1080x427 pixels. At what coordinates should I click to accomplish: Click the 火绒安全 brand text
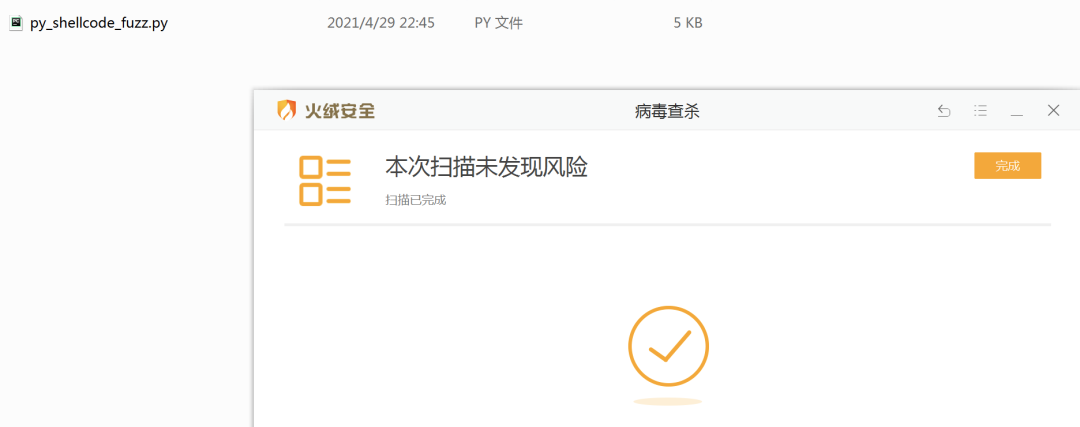pyautogui.click(x=340, y=111)
